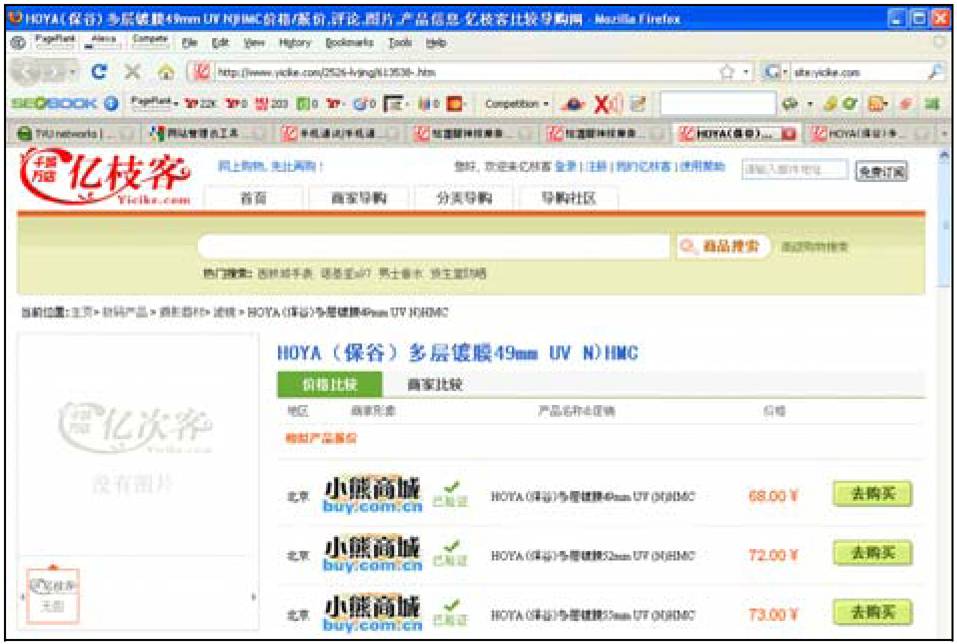
Task: Close the active HOYA tab
Action: click(x=789, y=133)
